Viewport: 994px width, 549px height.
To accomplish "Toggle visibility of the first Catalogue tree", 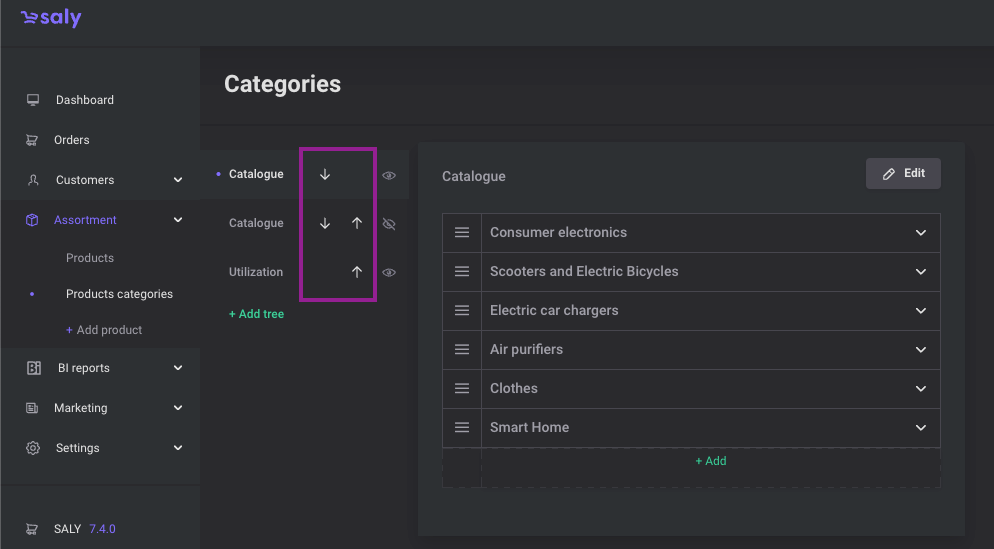I will click(x=389, y=176).
